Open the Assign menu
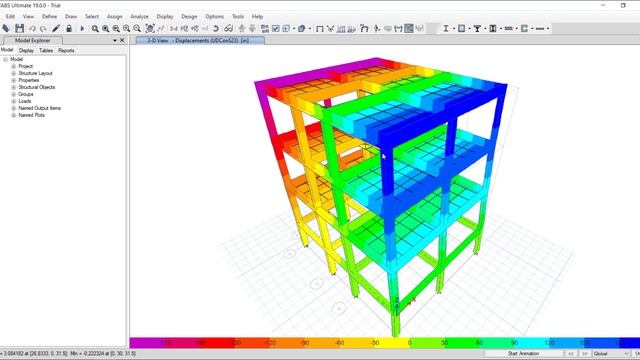Viewport: 640px width, 360px height. coord(114,16)
